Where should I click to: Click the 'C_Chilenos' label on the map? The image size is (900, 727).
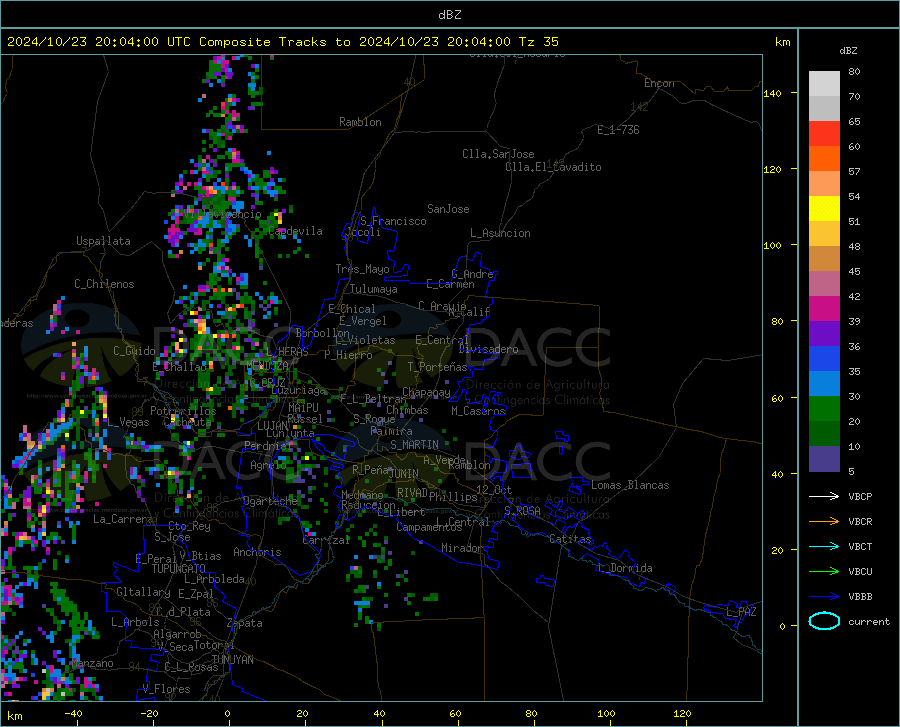pyautogui.click(x=104, y=284)
